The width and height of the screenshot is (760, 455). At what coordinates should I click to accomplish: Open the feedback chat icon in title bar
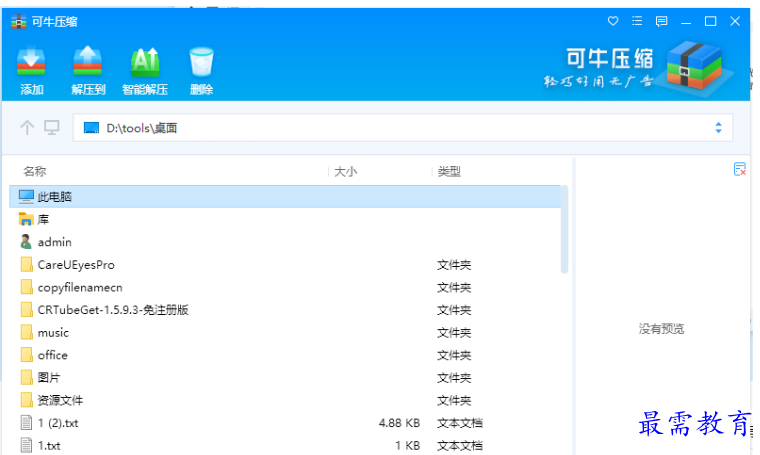tap(661, 21)
